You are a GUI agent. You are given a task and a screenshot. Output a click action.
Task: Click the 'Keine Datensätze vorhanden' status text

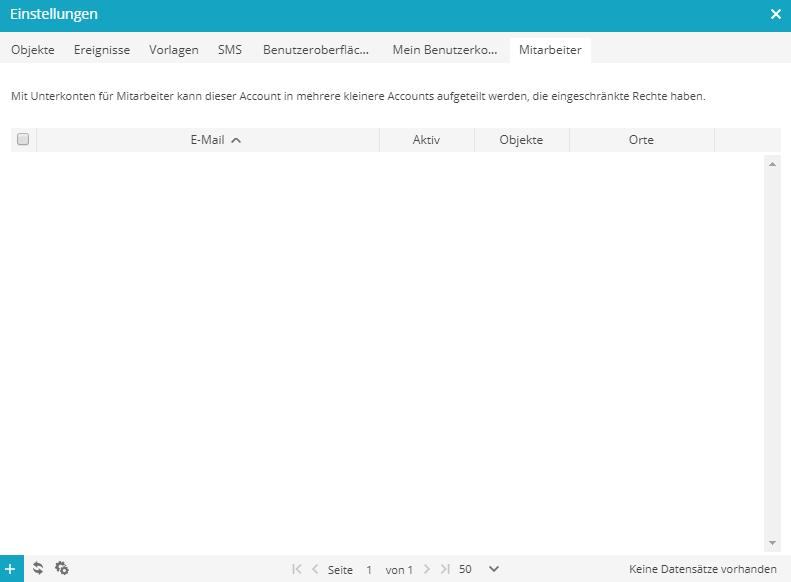click(x=703, y=569)
